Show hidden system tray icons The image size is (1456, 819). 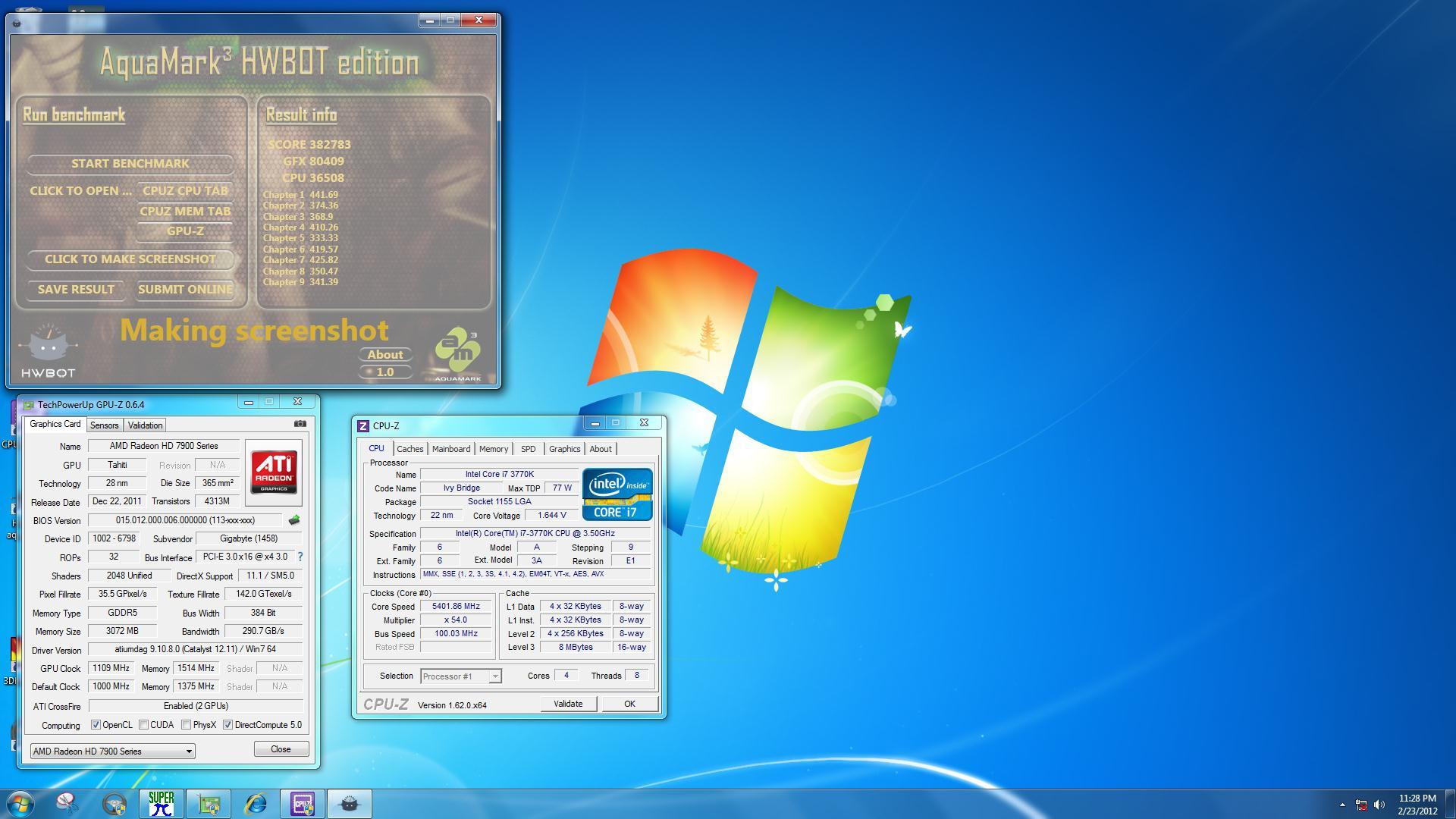coord(1342,805)
